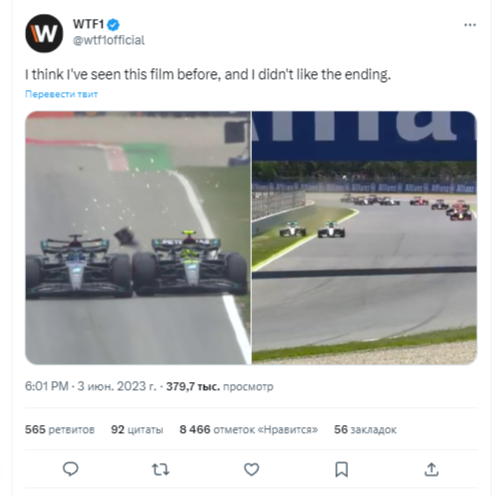Click the reply speech bubble icon

pyautogui.click(x=70, y=469)
